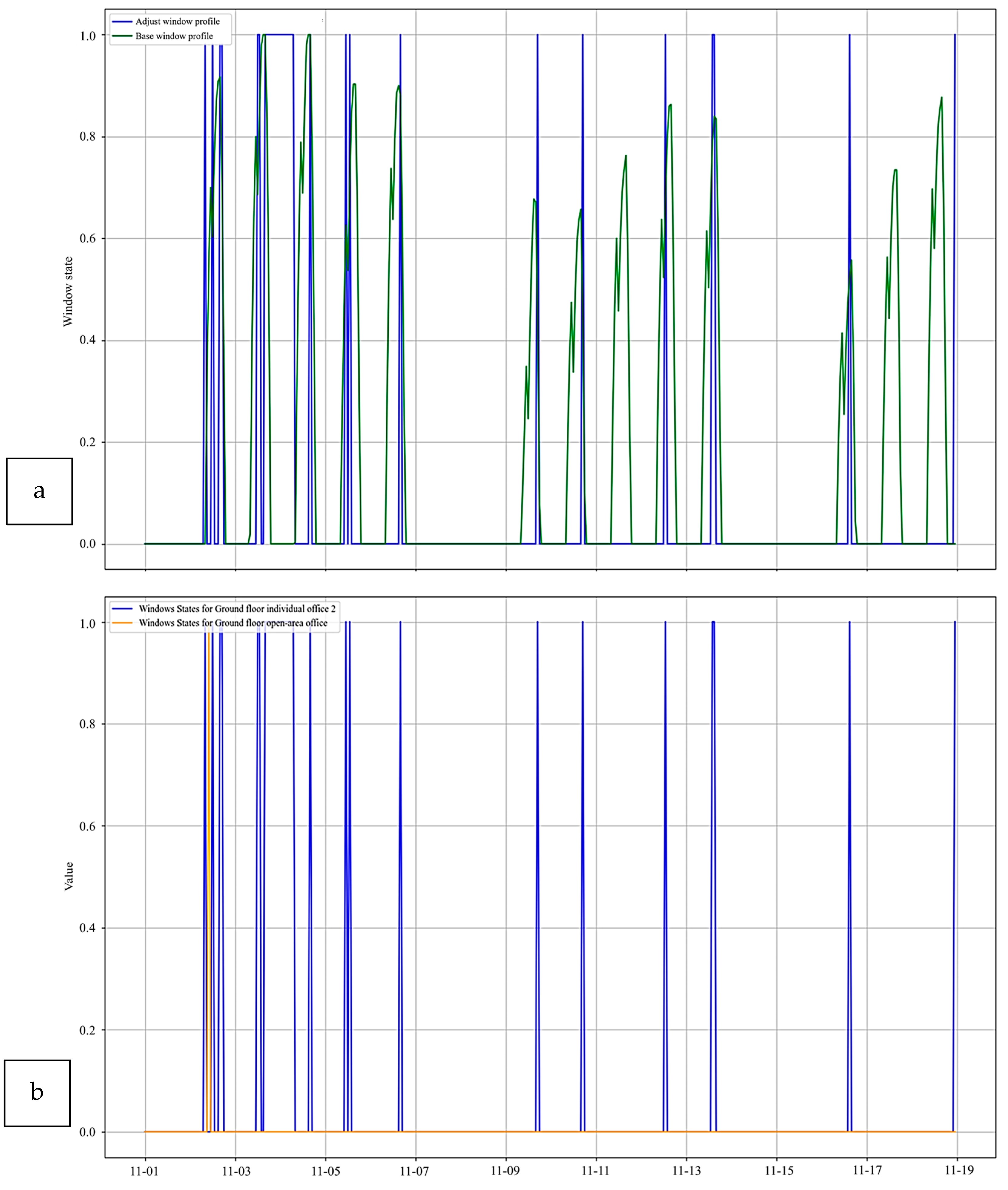Click the 'Adjust window profile' legend label
This screenshot has width=1008, height=1190.
tap(177, 22)
